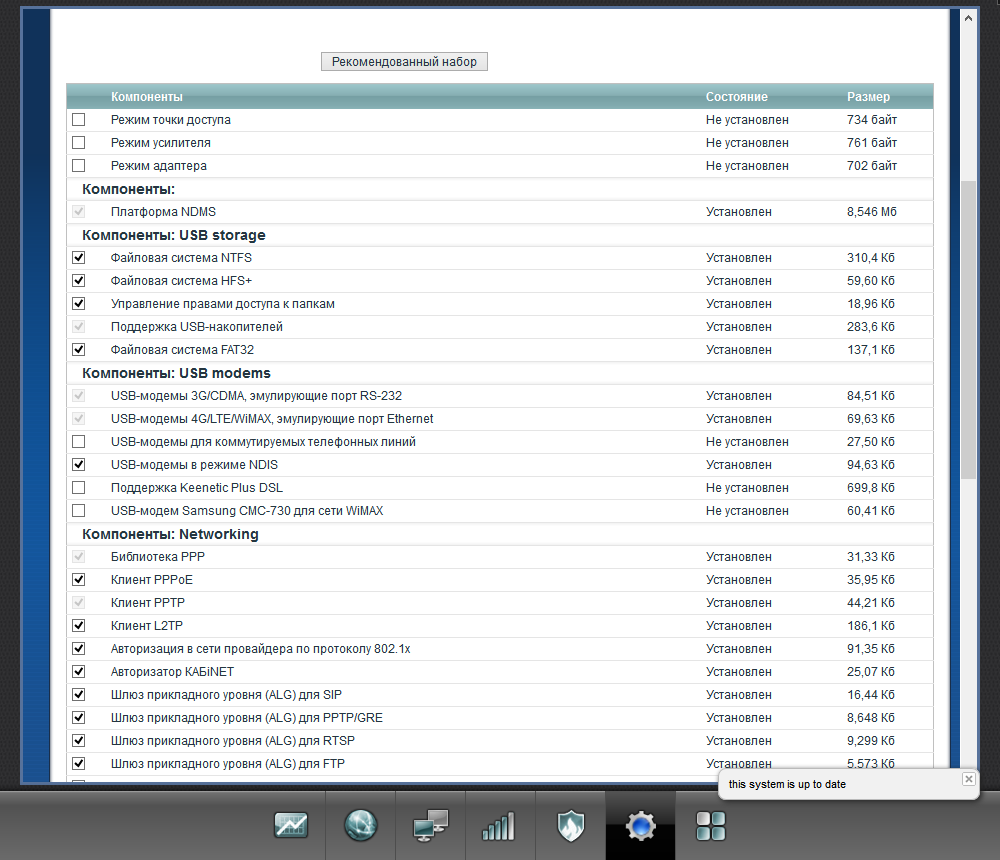
Task: Uncheck Файловая система FAT32
Action: click(78, 350)
